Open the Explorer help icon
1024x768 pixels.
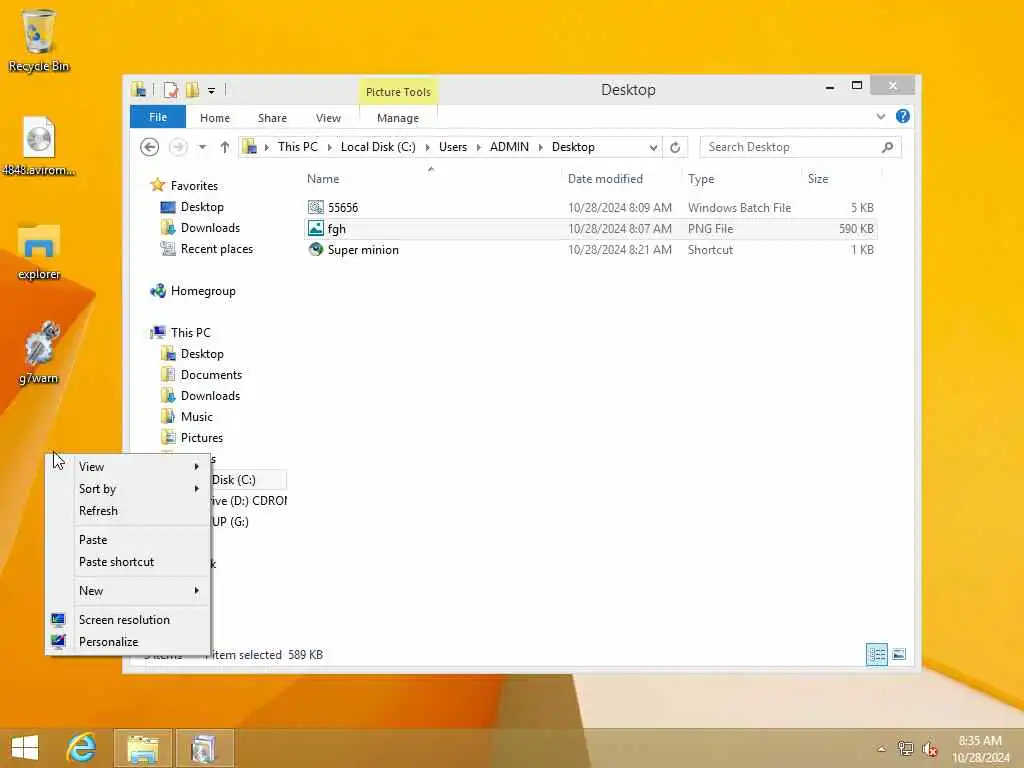pos(903,116)
